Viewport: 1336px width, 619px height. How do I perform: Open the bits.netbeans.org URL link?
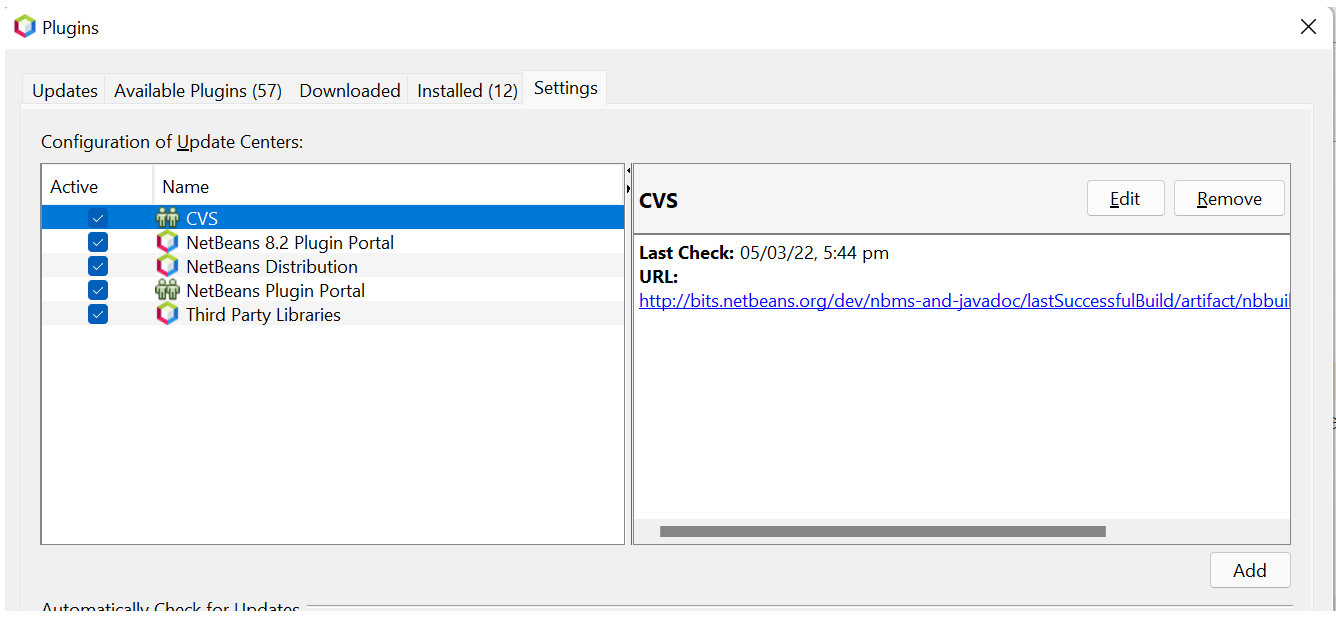pos(964,301)
